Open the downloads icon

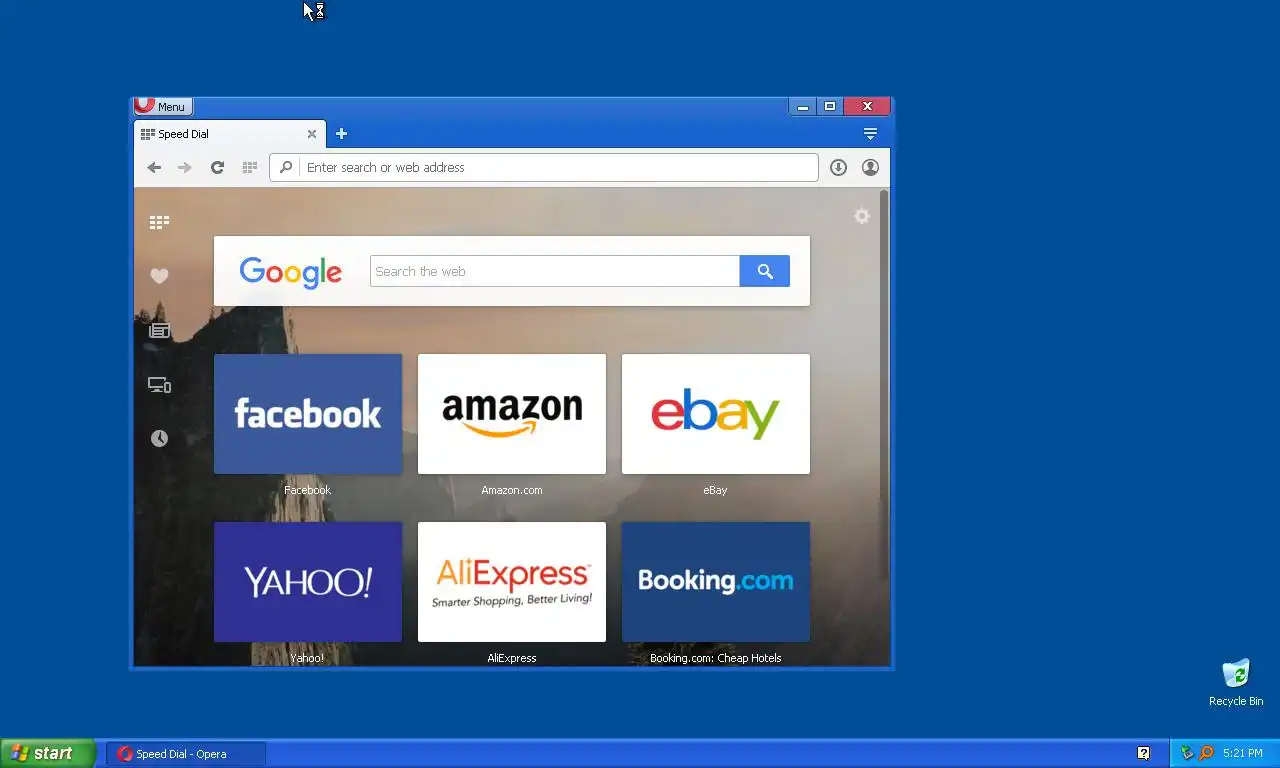click(x=838, y=168)
